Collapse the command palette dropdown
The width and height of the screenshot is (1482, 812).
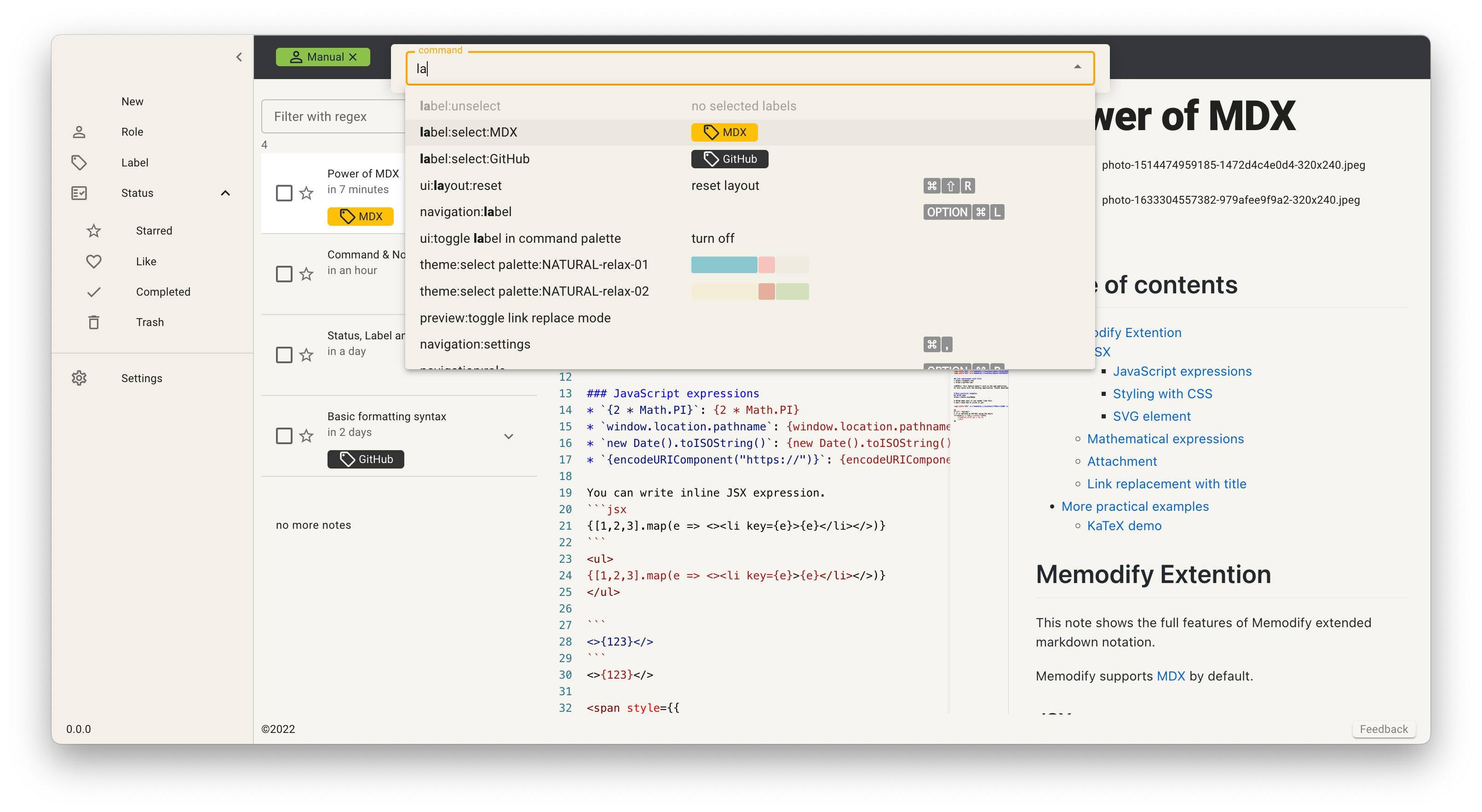[x=1078, y=67]
